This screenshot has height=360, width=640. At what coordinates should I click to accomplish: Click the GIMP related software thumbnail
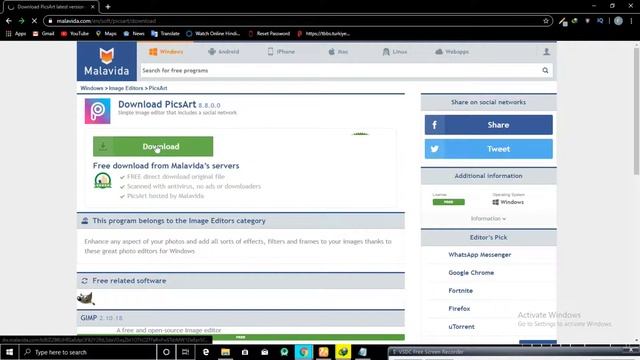(86, 298)
